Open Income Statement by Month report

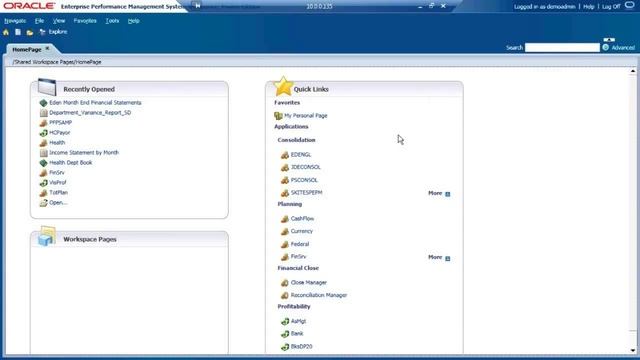tap(84, 153)
